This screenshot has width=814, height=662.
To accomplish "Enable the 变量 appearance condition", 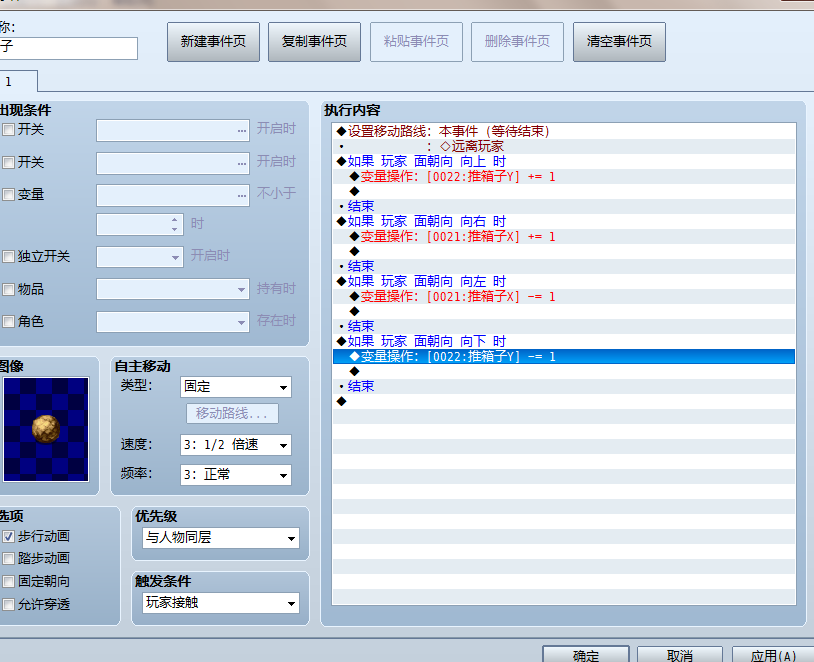I will coord(8,195).
